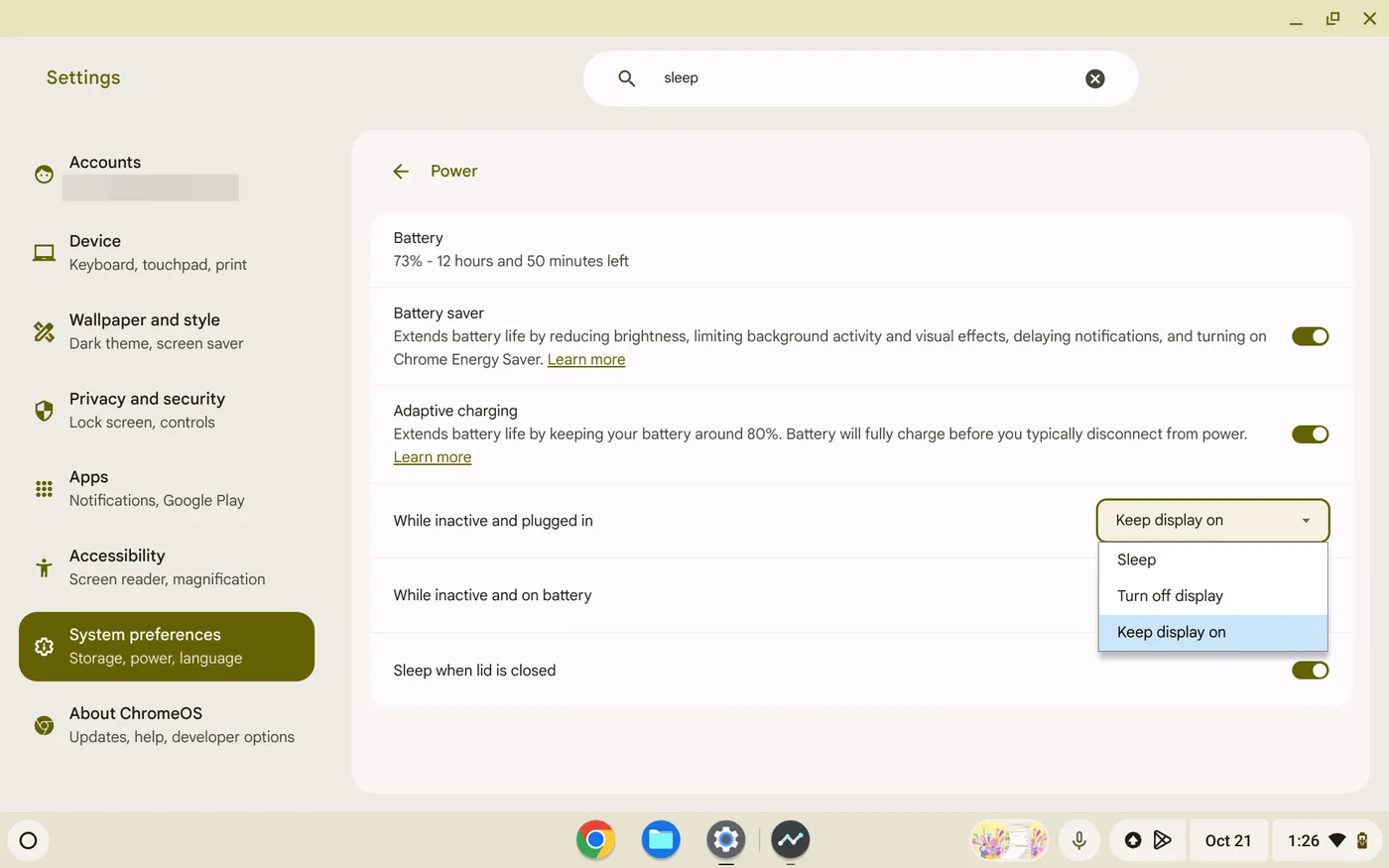This screenshot has width=1389, height=868.
Task: Choose Turn off display option
Action: 1212,595
